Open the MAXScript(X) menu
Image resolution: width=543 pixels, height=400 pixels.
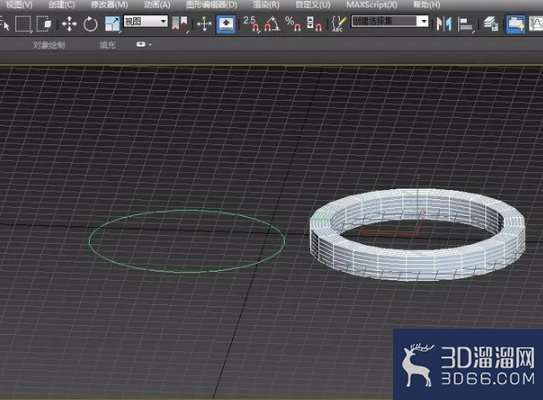coord(372,5)
